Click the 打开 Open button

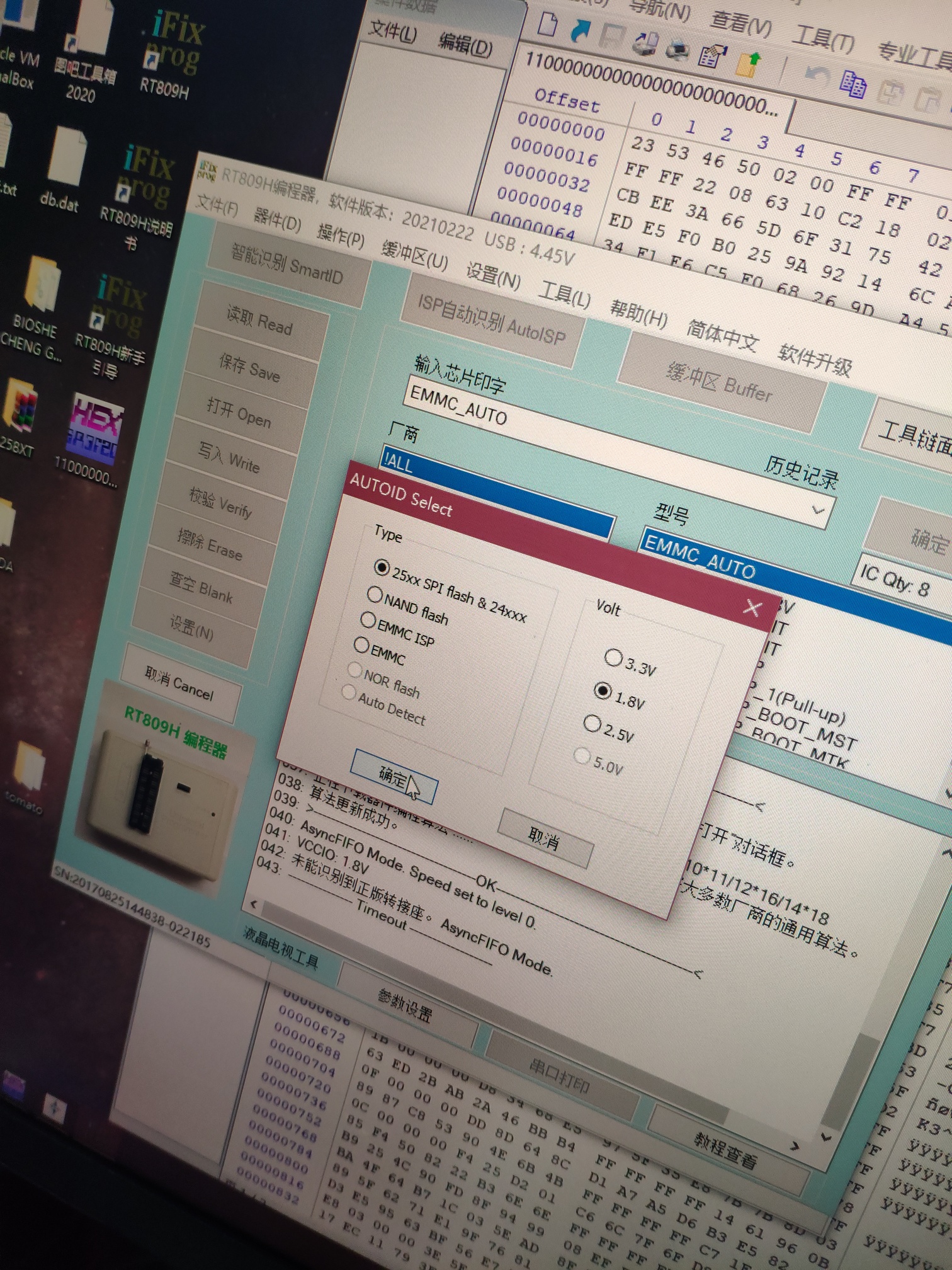point(240,413)
